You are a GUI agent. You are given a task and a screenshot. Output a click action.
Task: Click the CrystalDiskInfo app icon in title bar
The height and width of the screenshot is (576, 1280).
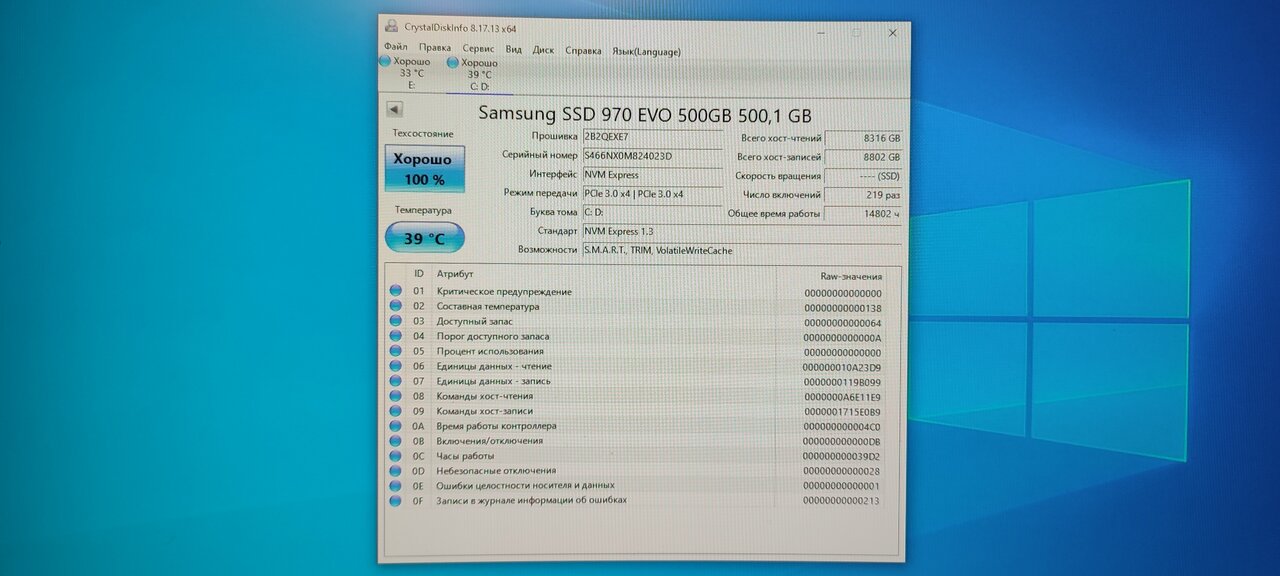(x=392, y=30)
